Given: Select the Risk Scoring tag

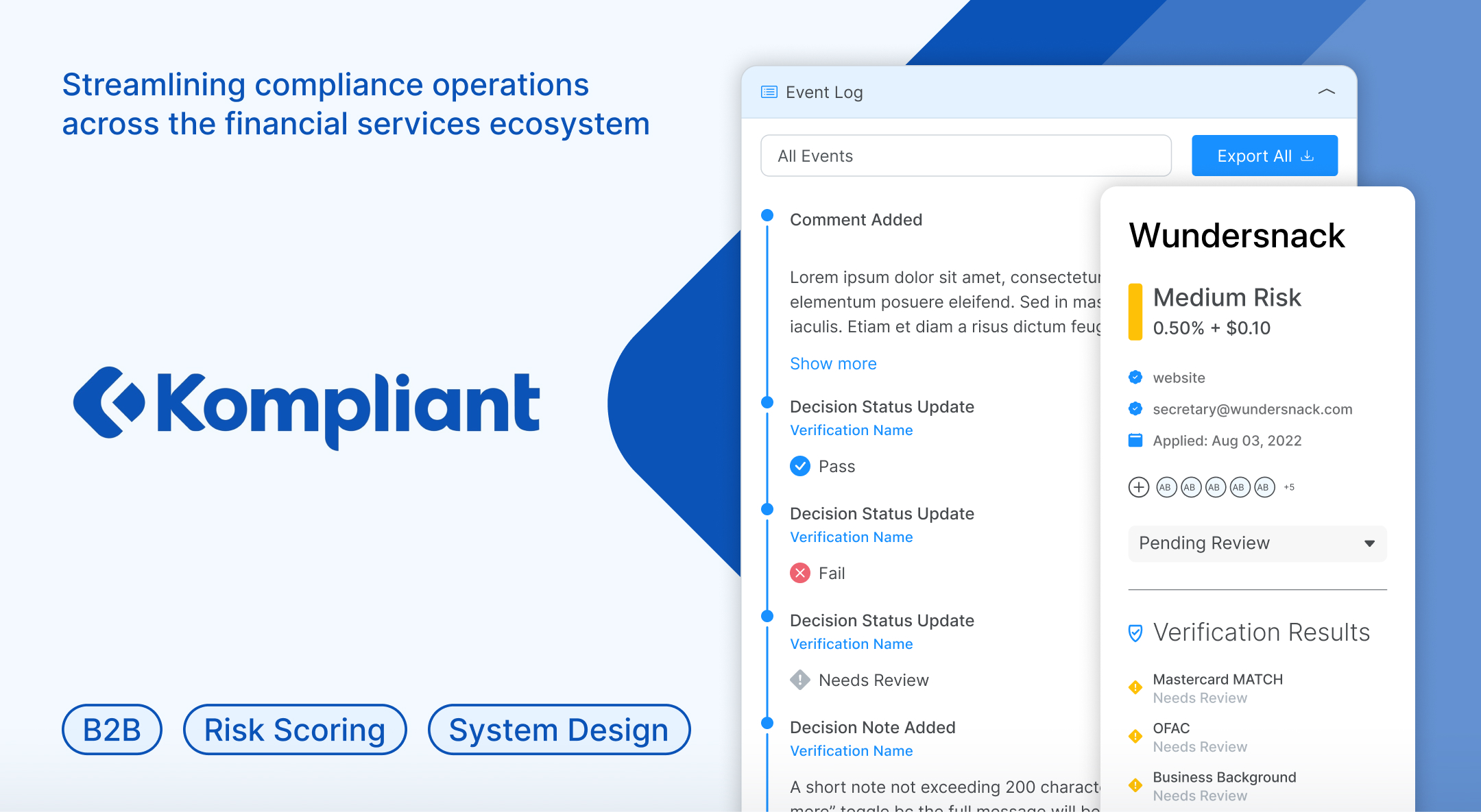Looking at the screenshot, I should (x=295, y=730).
